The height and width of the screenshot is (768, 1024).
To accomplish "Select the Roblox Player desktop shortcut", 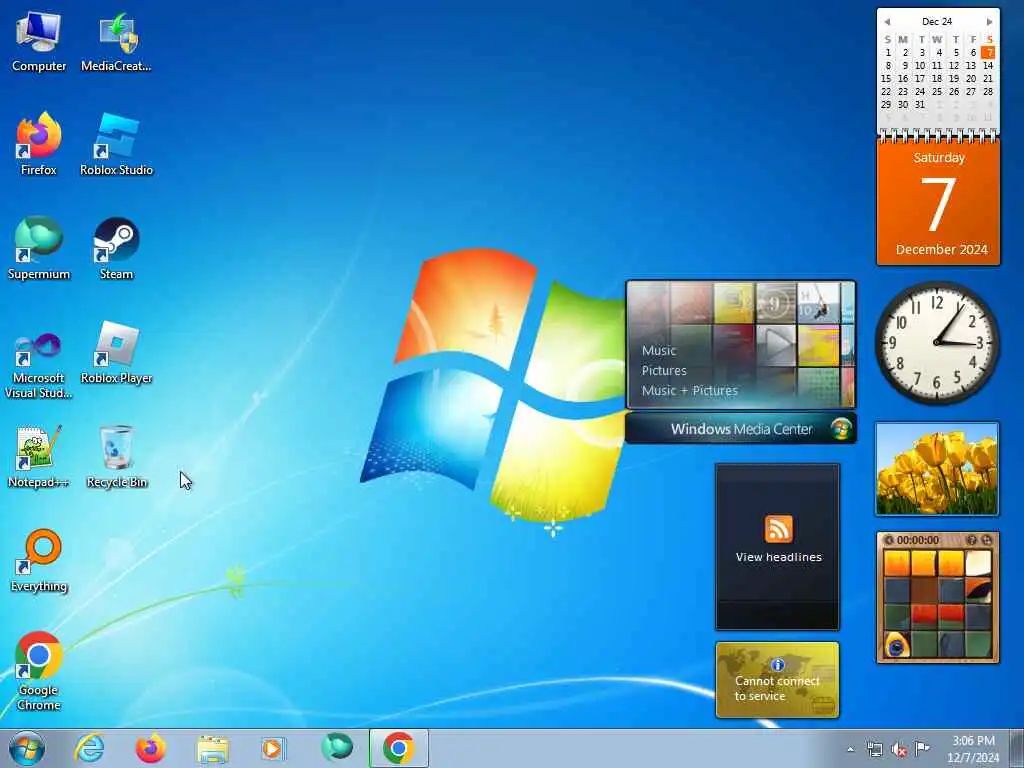I will [x=116, y=353].
